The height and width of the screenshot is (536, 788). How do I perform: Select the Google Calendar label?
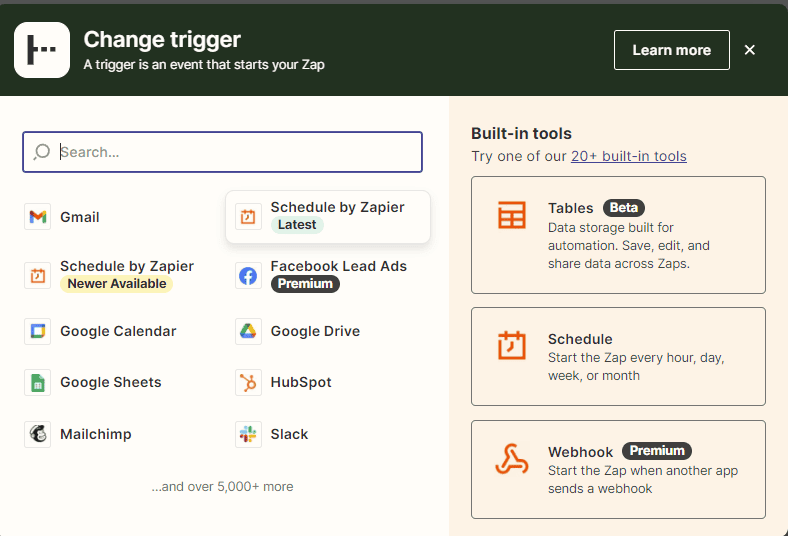tap(118, 331)
